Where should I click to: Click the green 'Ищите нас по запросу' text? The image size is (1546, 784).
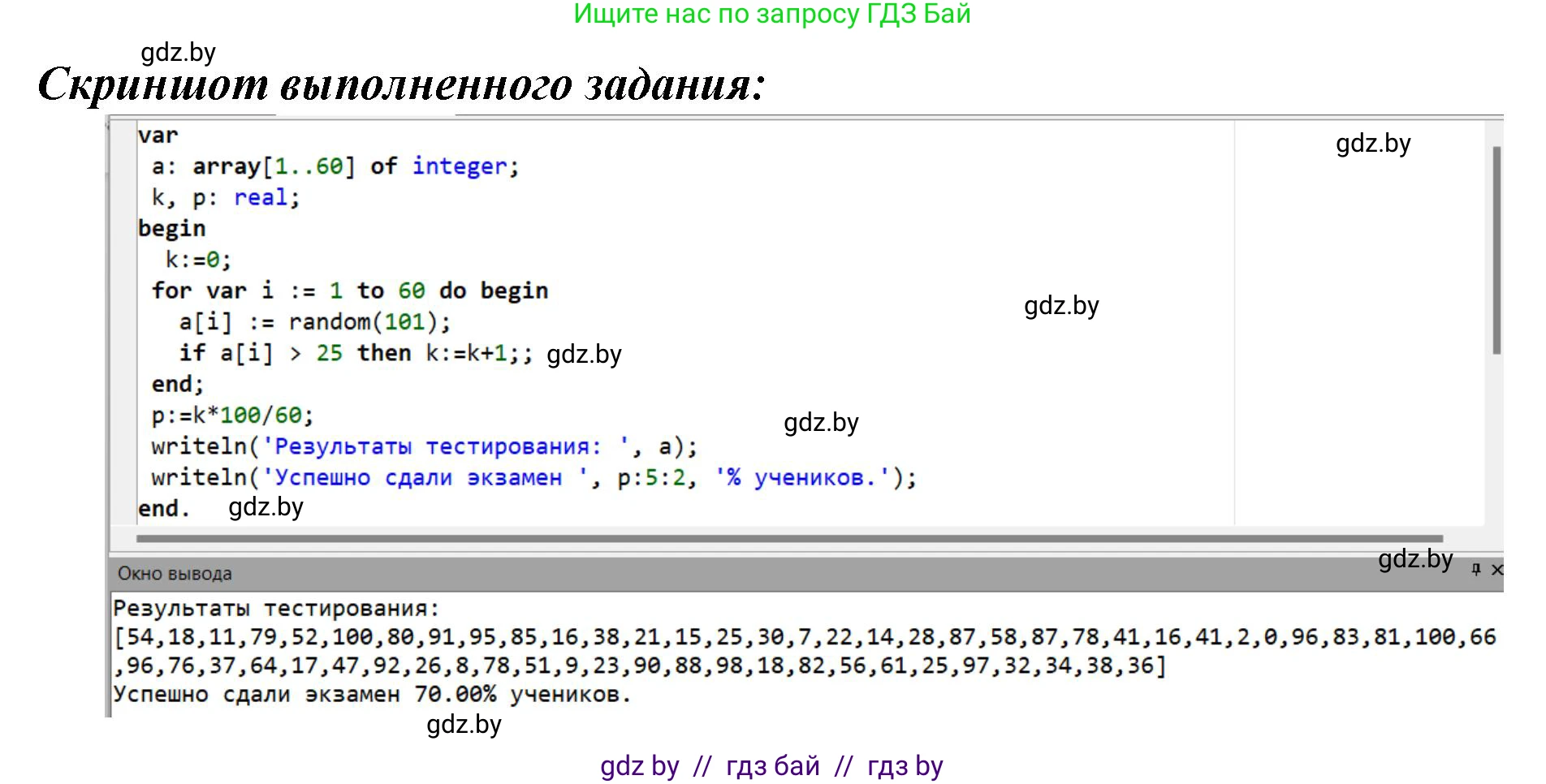[x=771, y=14]
